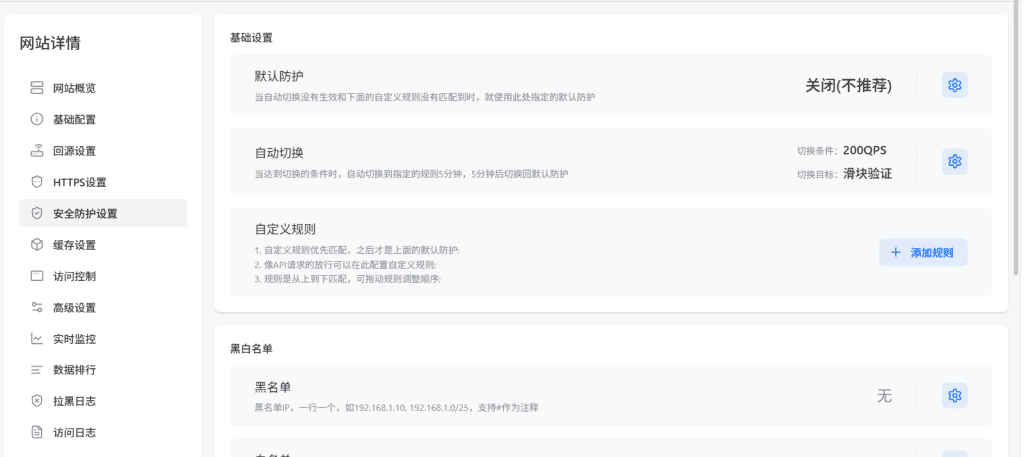Open HTTPS设置 menu item
Image resolution: width=1024 pixels, height=457 pixels.
click(103, 182)
